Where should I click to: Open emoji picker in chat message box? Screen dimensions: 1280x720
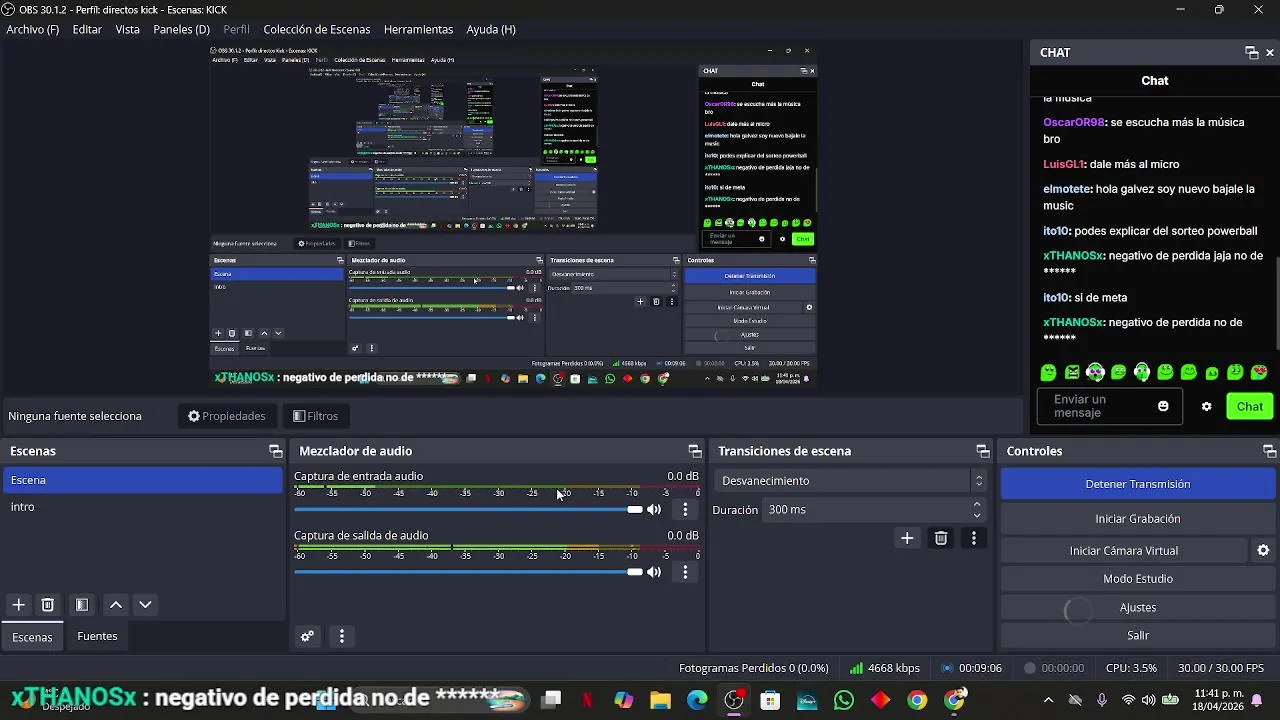1163,406
